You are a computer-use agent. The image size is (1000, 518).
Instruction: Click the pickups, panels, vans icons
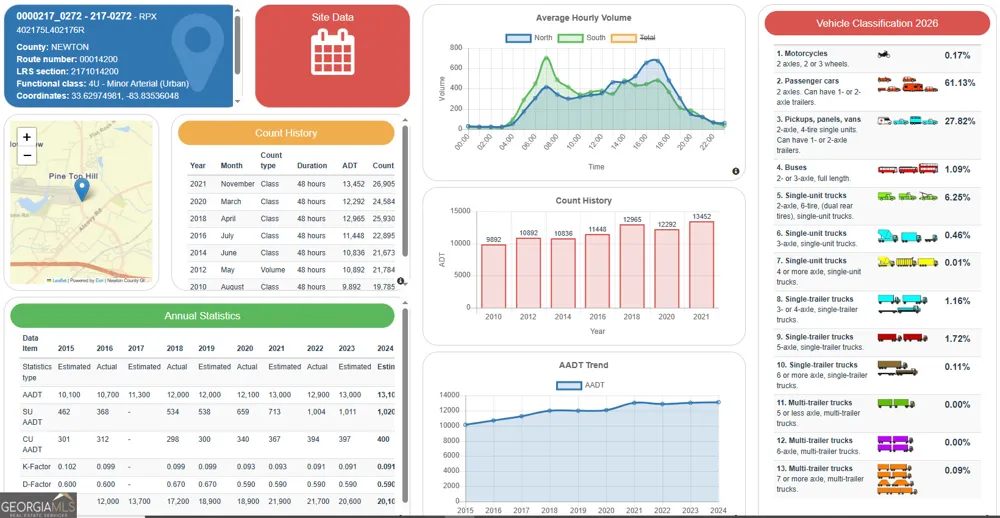[907, 121]
